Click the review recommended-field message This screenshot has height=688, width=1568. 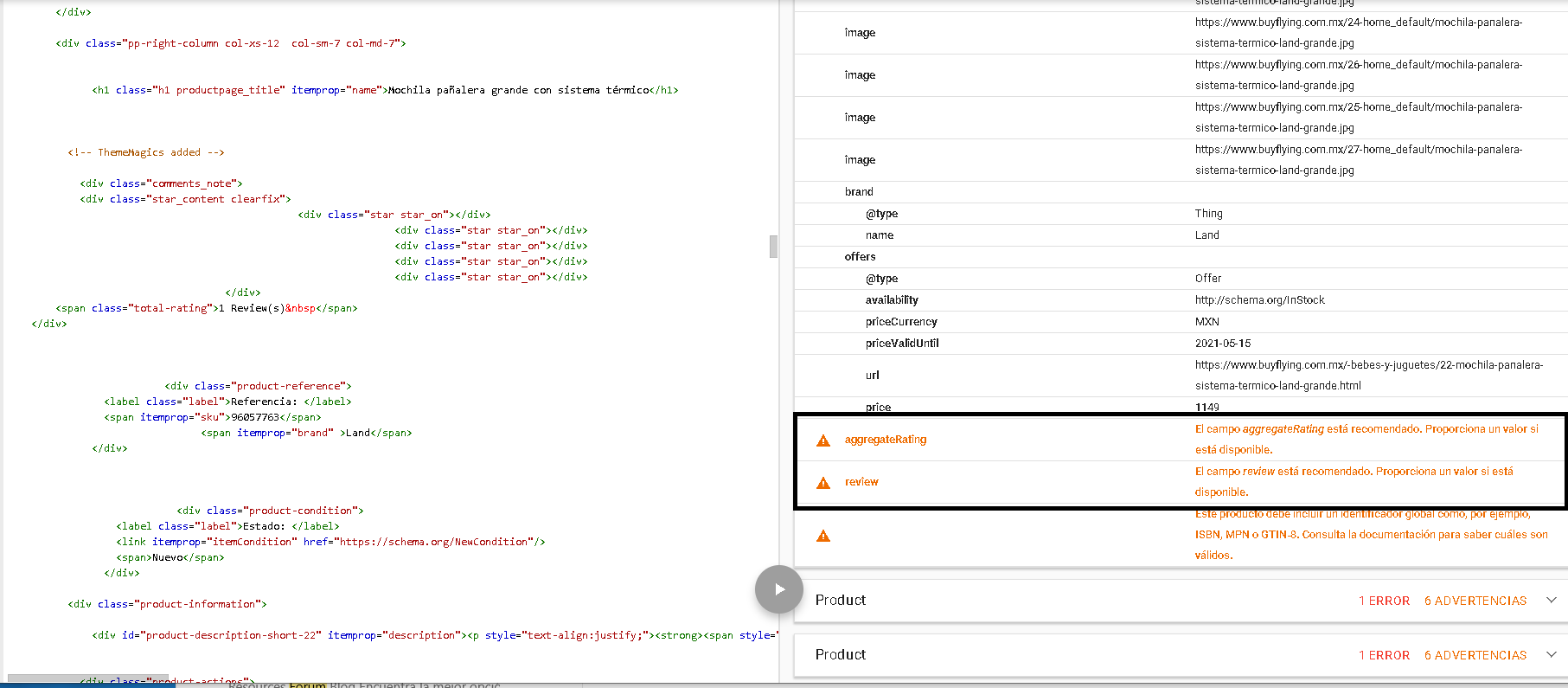point(1354,482)
